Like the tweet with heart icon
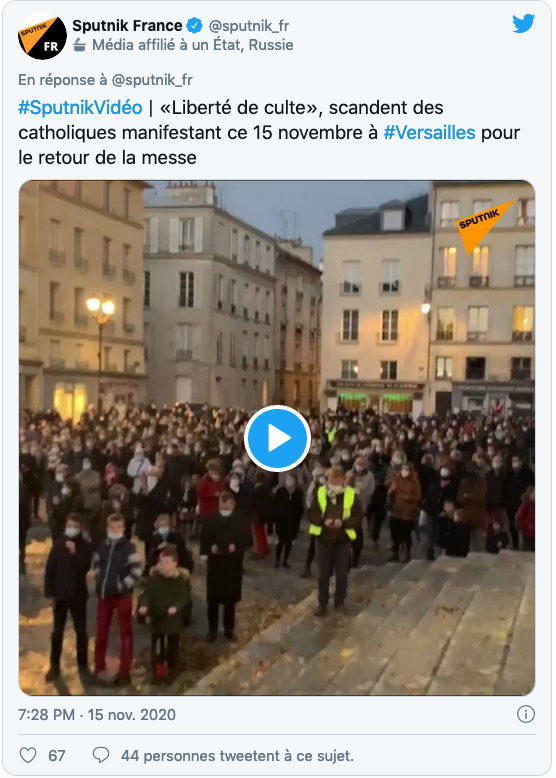 (x=28, y=755)
